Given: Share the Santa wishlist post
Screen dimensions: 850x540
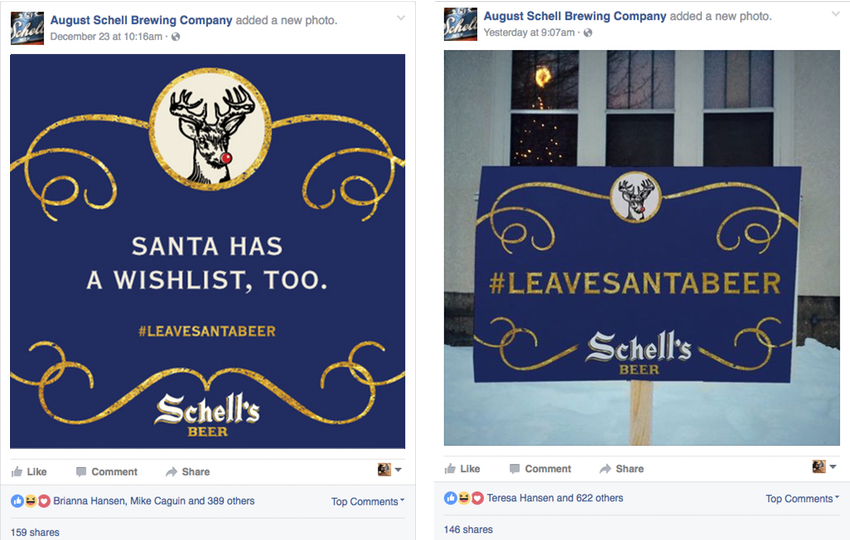Looking at the screenshot, I should click(188, 472).
